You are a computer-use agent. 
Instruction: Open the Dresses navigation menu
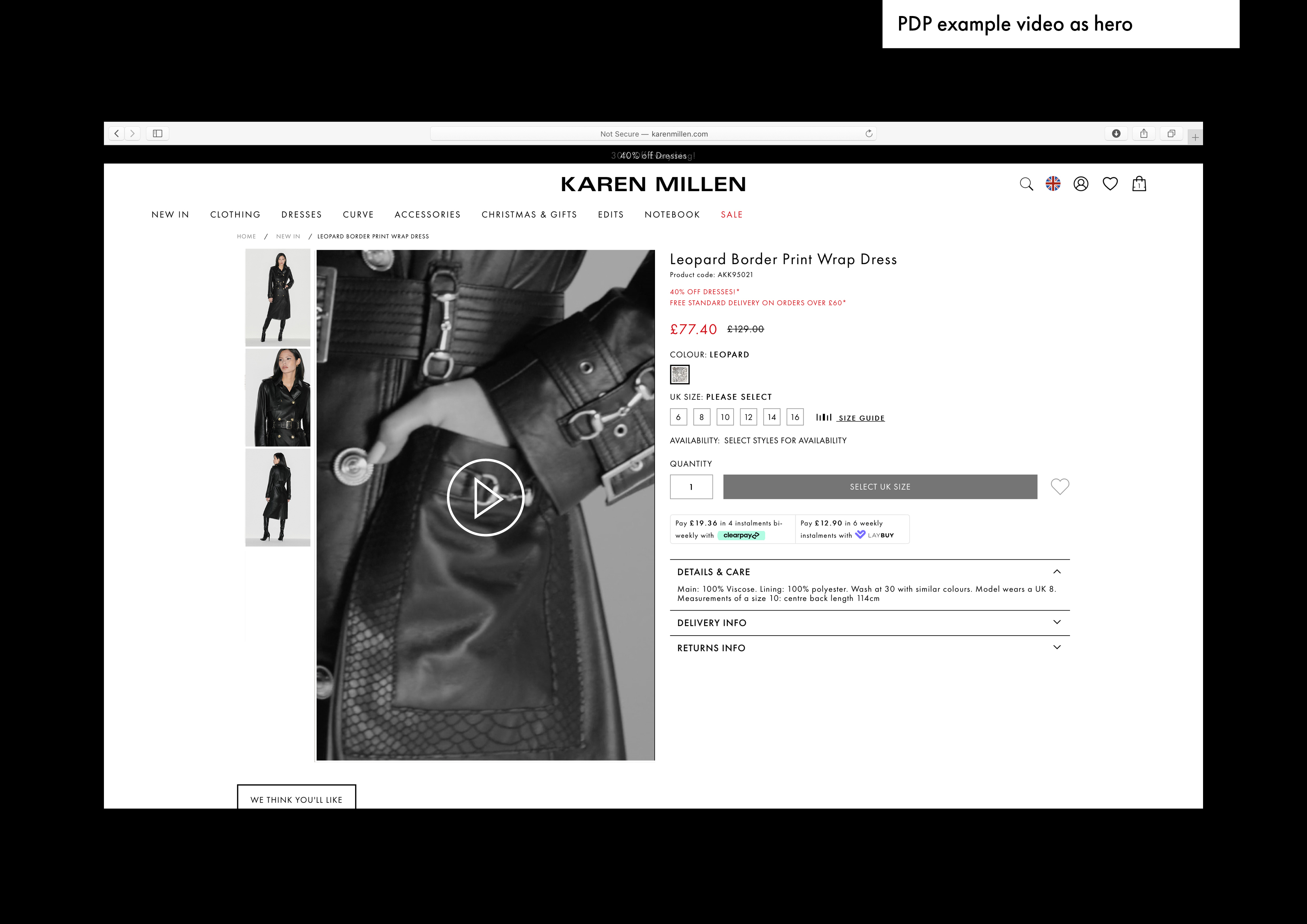(x=301, y=215)
